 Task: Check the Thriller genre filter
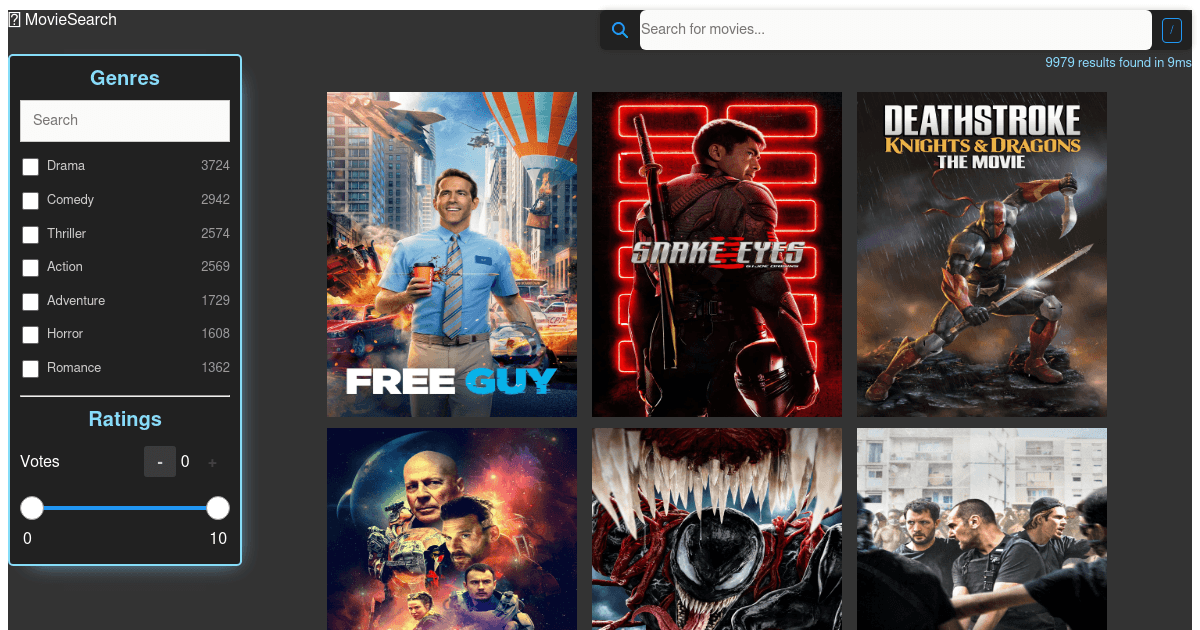[31, 235]
